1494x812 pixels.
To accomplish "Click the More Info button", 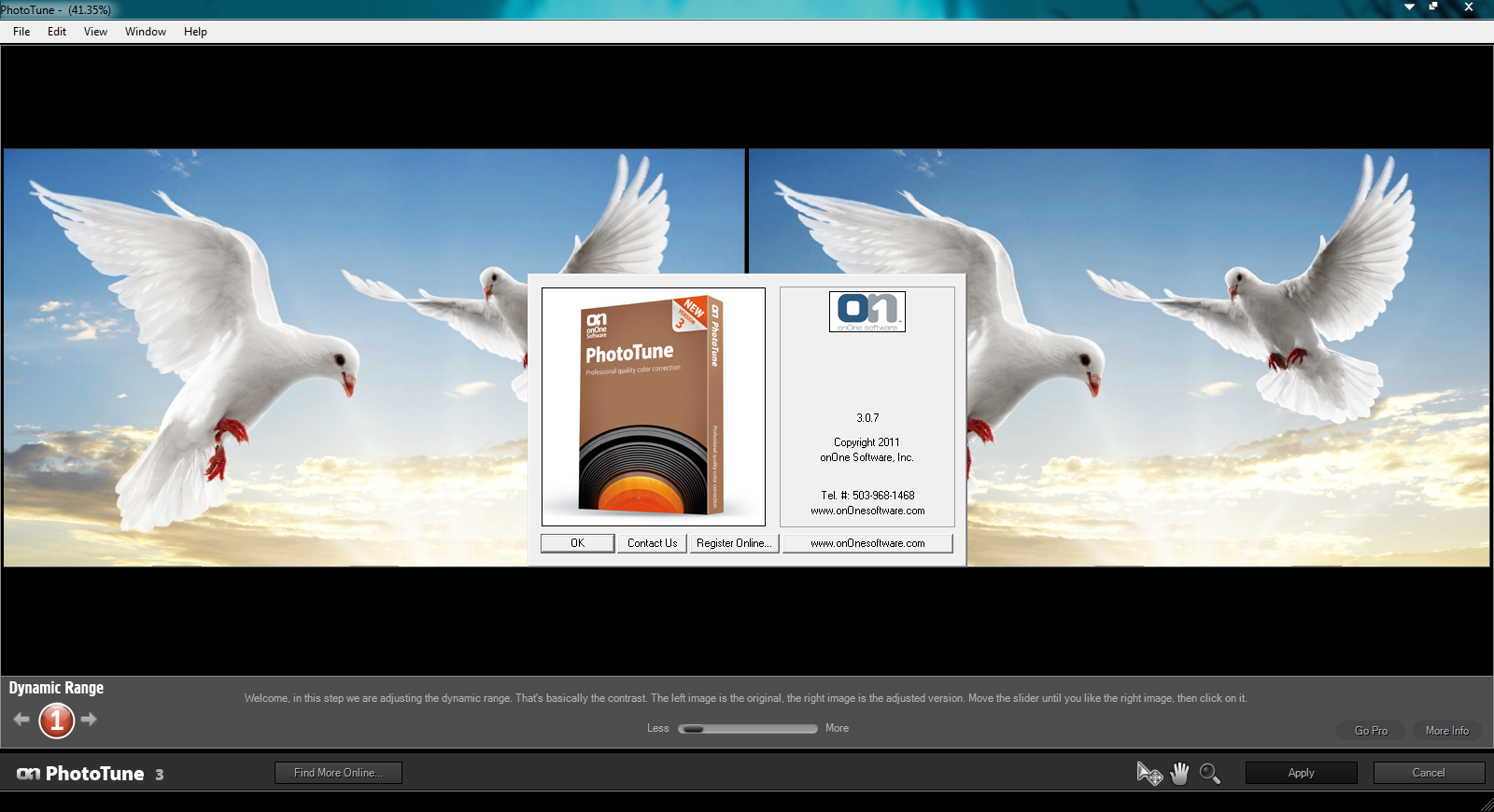I will click(1447, 731).
